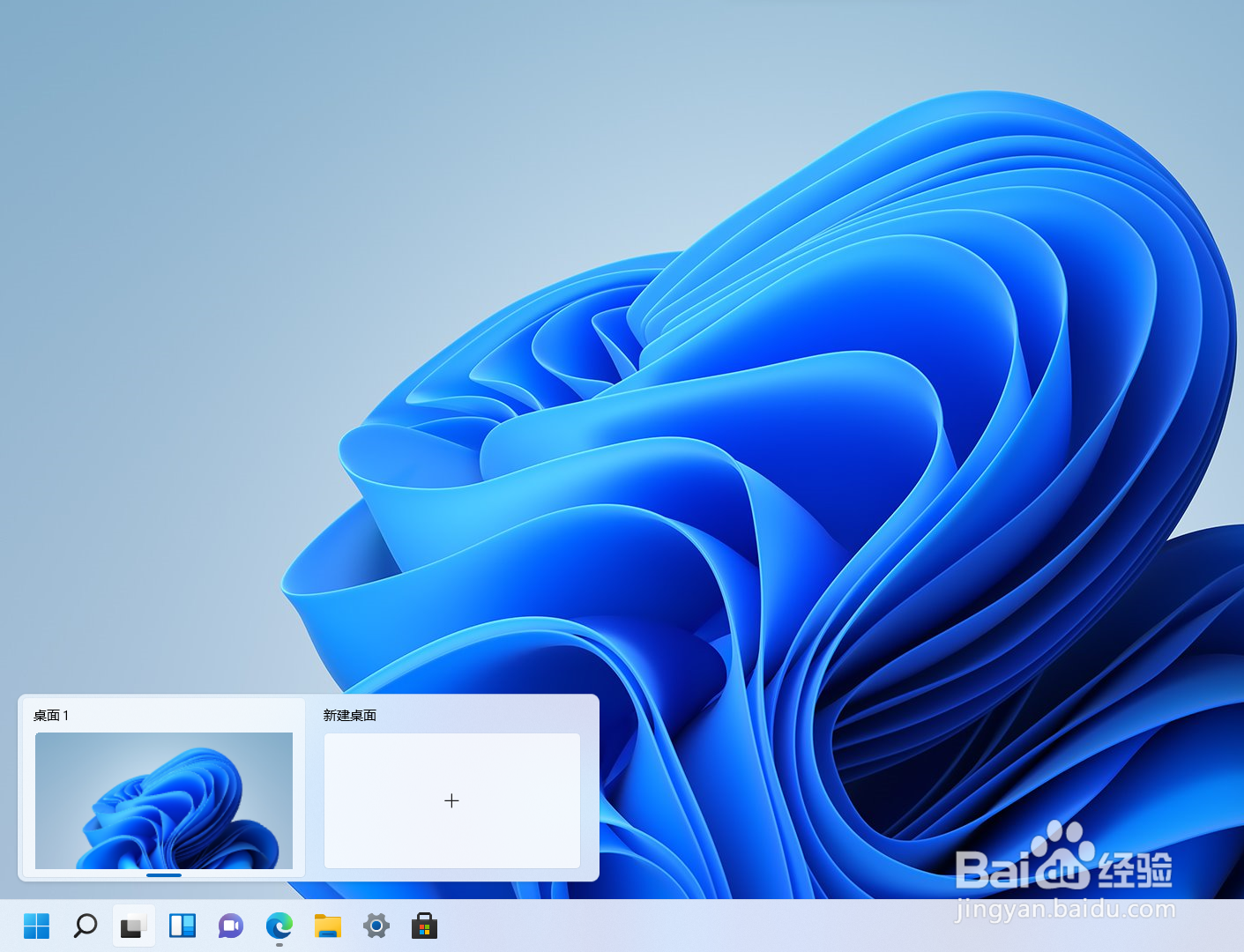The image size is (1244, 952).
Task: Click the 新建桌面 label
Action: click(x=350, y=715)
